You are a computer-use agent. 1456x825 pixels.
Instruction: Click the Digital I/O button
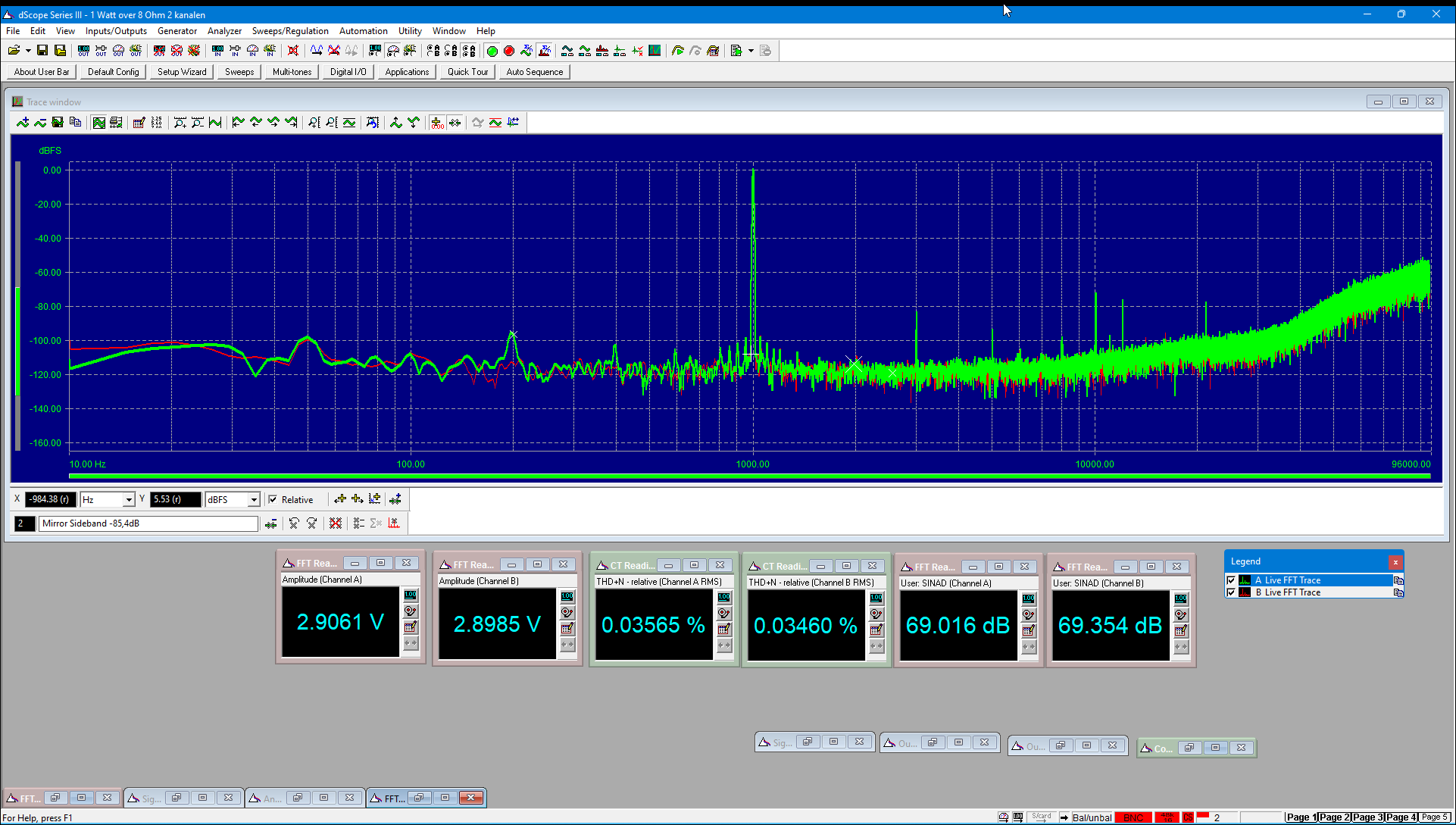[x=348, y=72]
